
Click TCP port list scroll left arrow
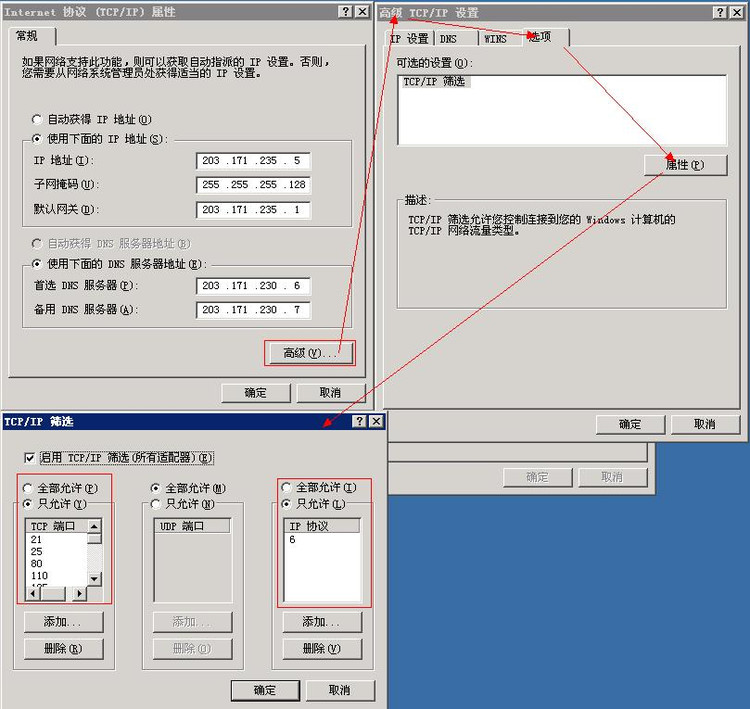click(33, 593)
